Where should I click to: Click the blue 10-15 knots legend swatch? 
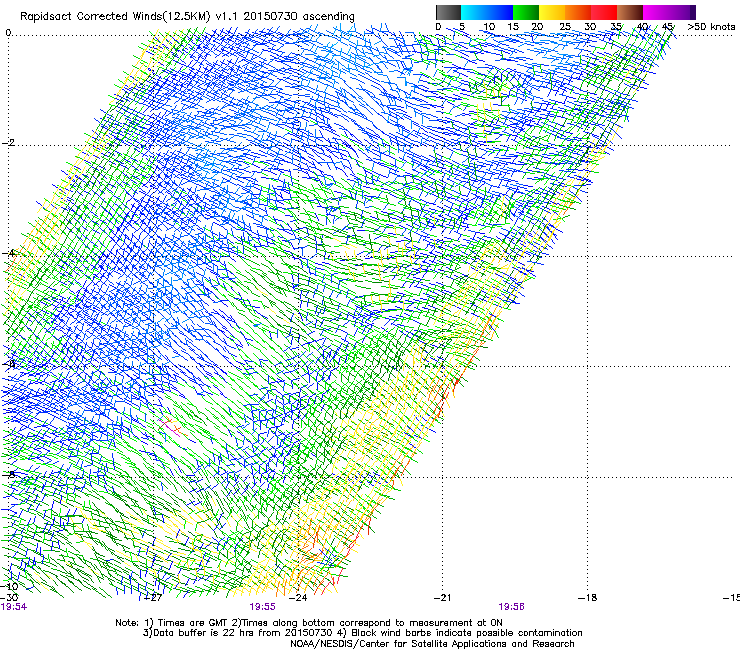(x=500, y=12)
